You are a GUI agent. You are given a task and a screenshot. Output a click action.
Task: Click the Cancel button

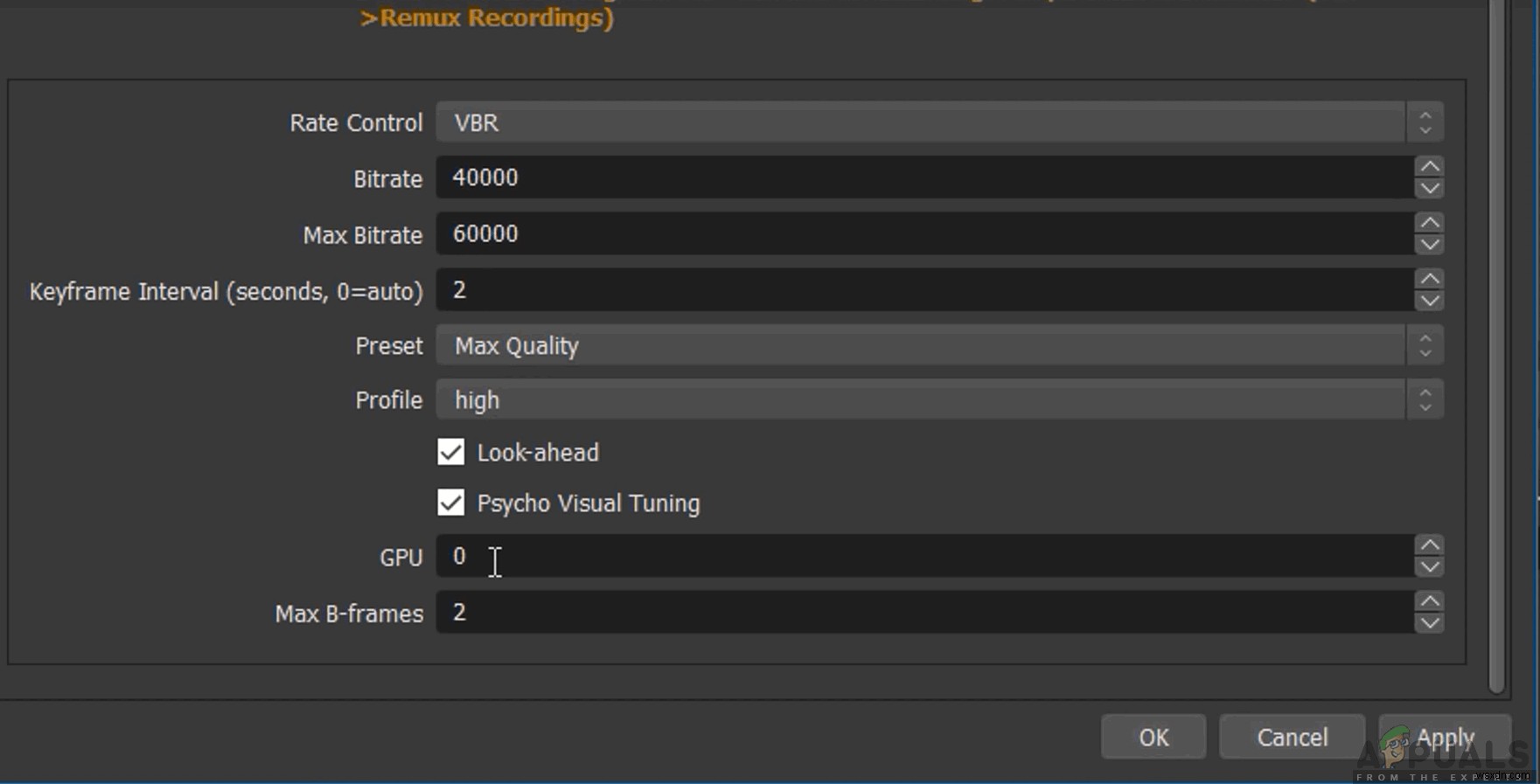1292,737
